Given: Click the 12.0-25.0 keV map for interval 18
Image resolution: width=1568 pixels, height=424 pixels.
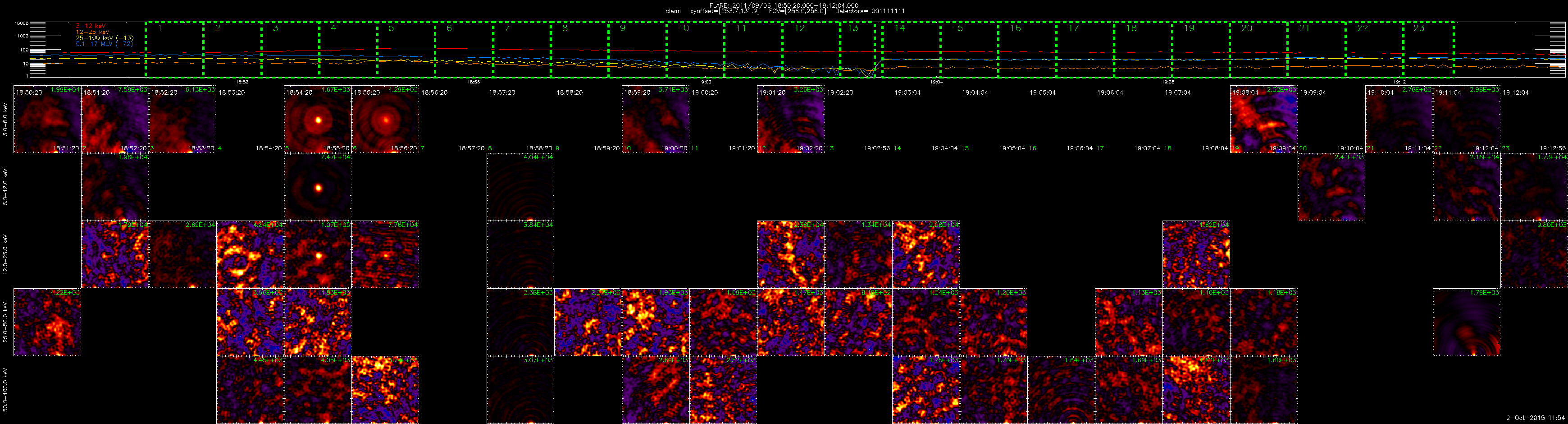Looking at the screenshot, I should [1196, 255].
